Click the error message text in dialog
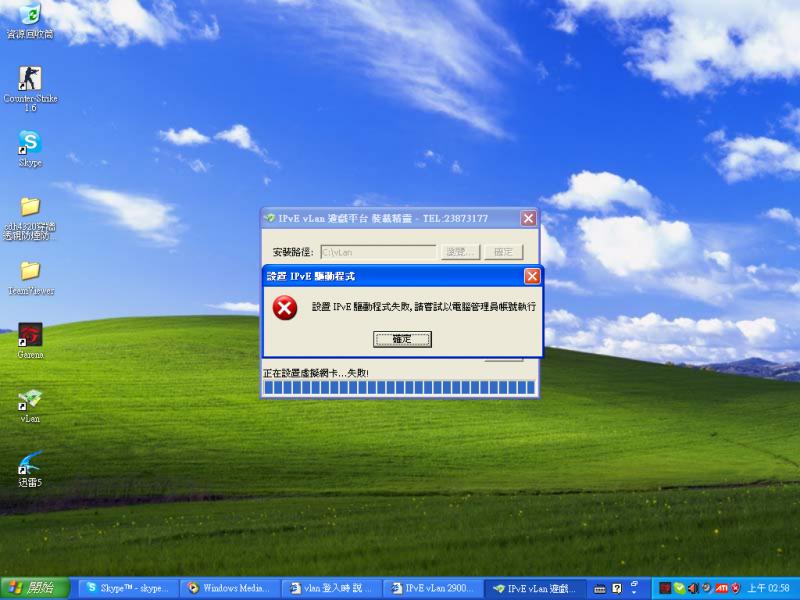The image size is (800, 600). (423, 307)
